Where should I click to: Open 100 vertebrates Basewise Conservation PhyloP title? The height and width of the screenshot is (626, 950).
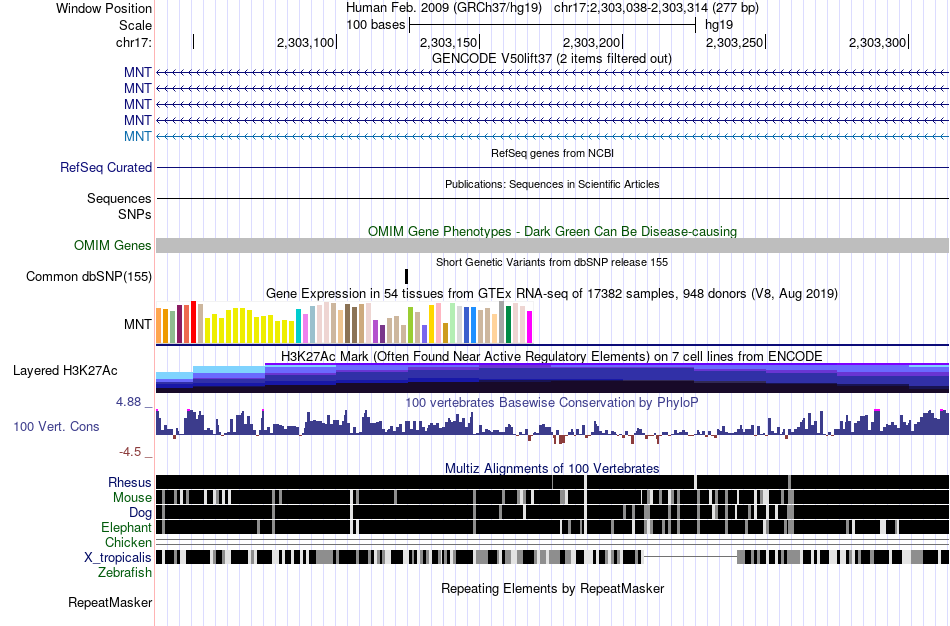point(552,402)
